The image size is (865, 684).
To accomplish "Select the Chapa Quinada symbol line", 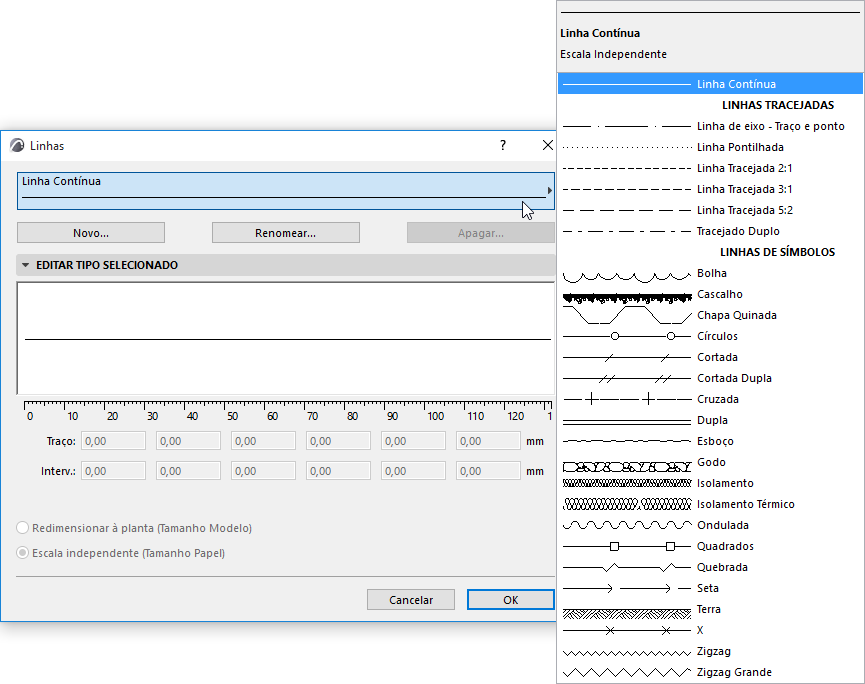I will coord(710,315).
